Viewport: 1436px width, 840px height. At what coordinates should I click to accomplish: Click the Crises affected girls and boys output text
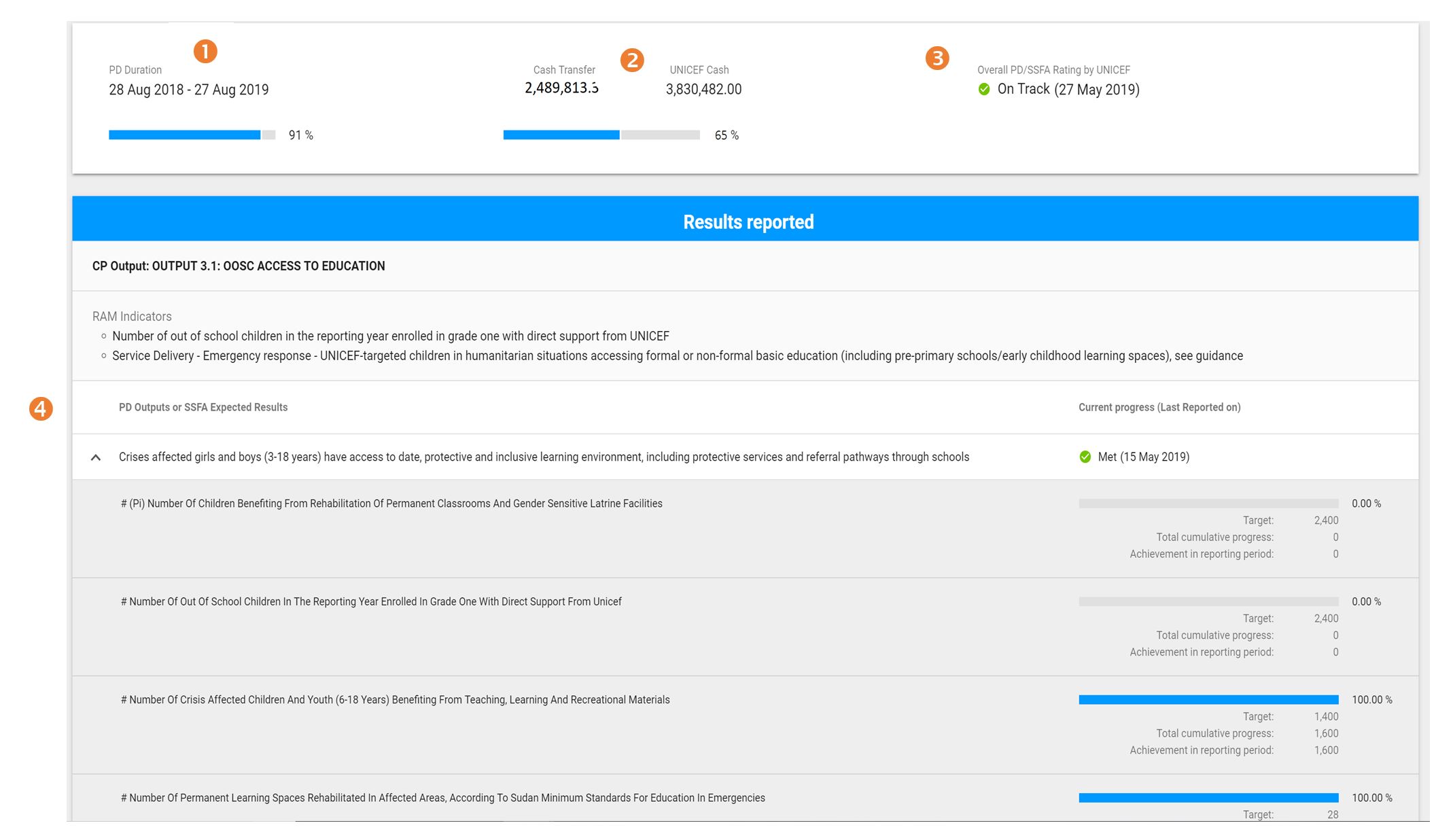(x=544, y=457)
